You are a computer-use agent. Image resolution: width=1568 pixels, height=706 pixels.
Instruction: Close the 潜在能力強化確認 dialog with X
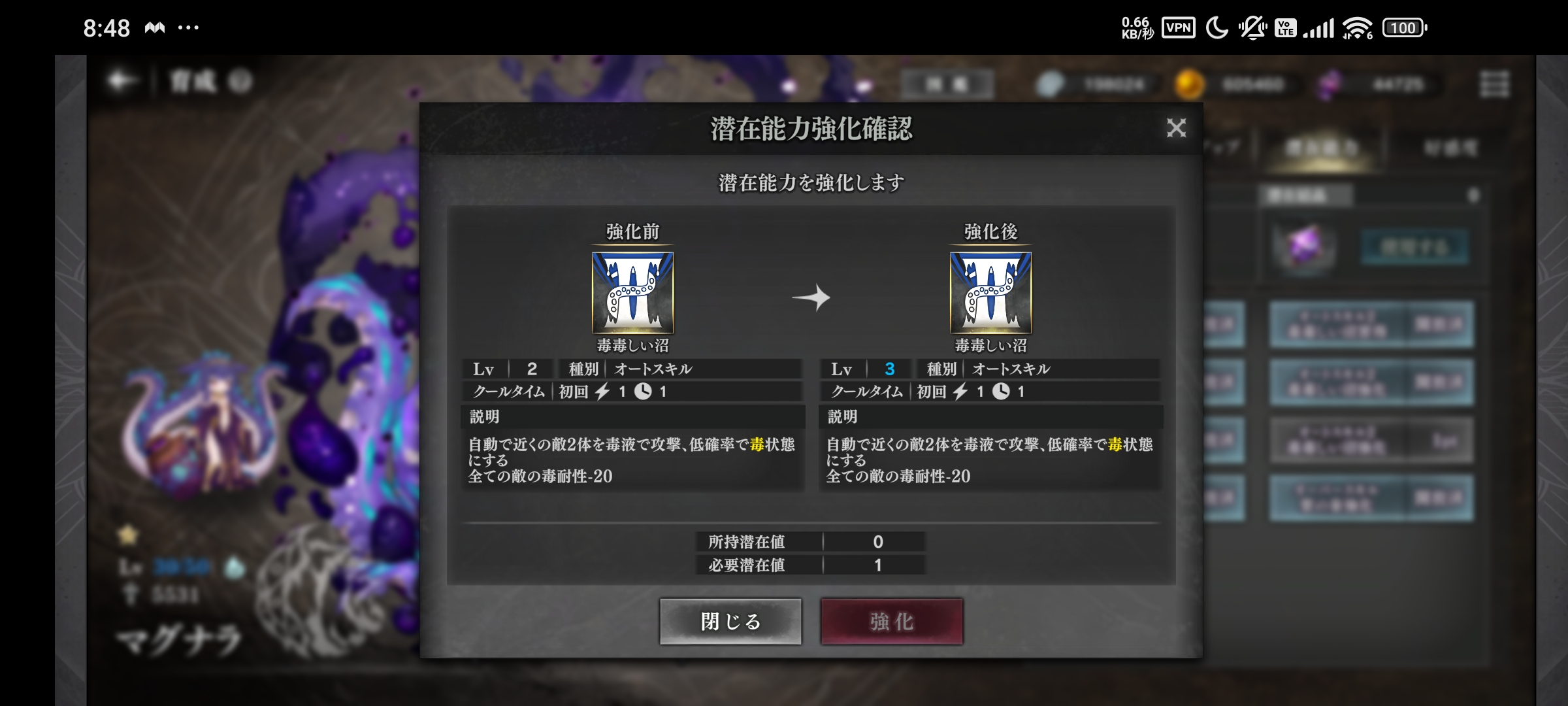(x=1176, y=127)
